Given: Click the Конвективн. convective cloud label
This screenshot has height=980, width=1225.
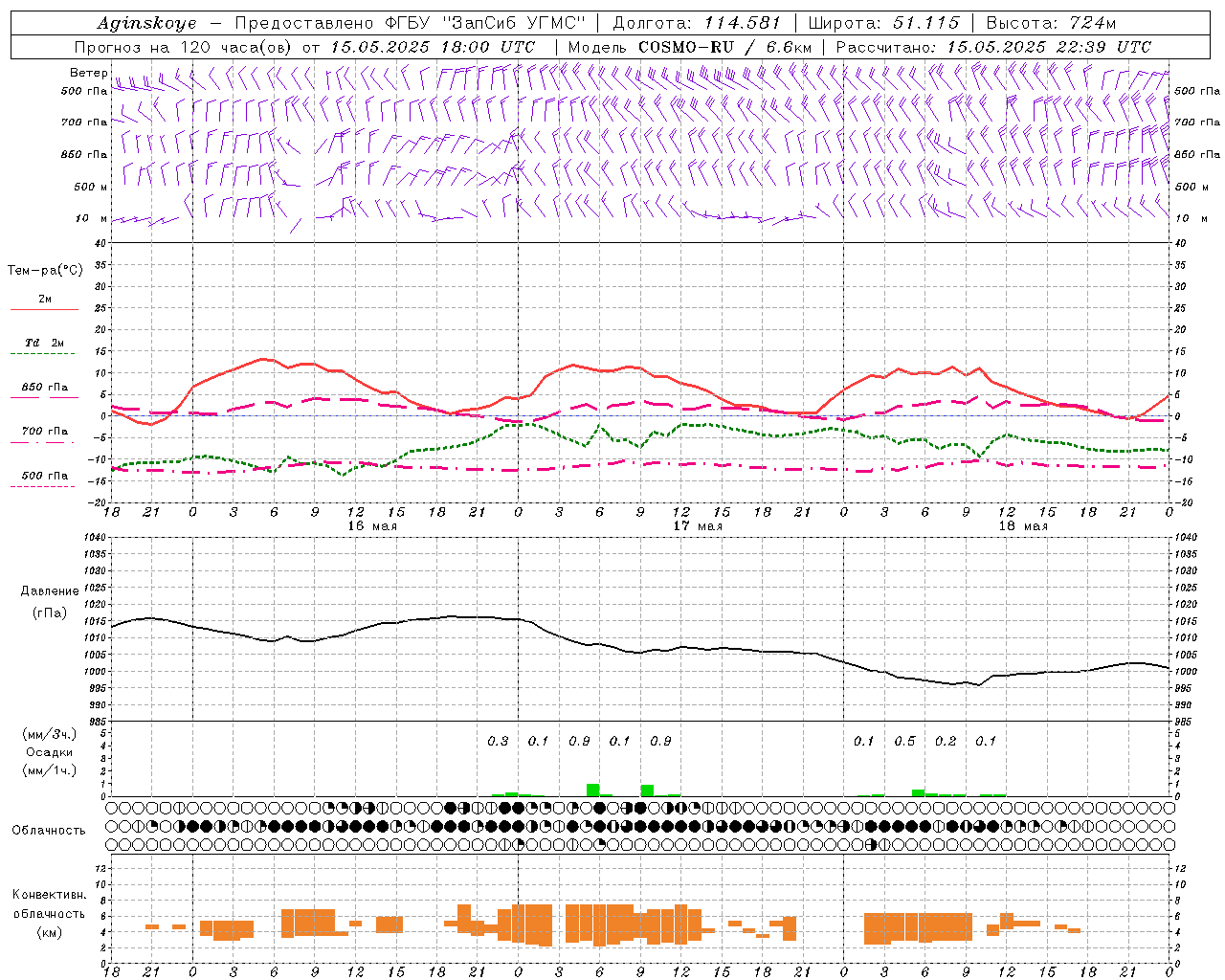Looking at the screenshot, I should pos(50,895).
